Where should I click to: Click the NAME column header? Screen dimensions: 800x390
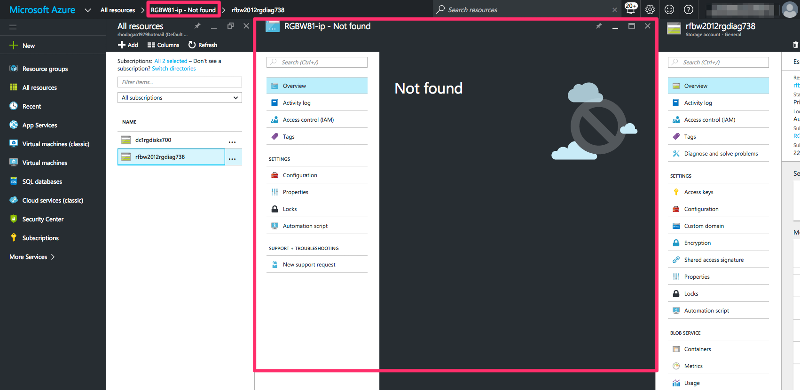[129, 122]
